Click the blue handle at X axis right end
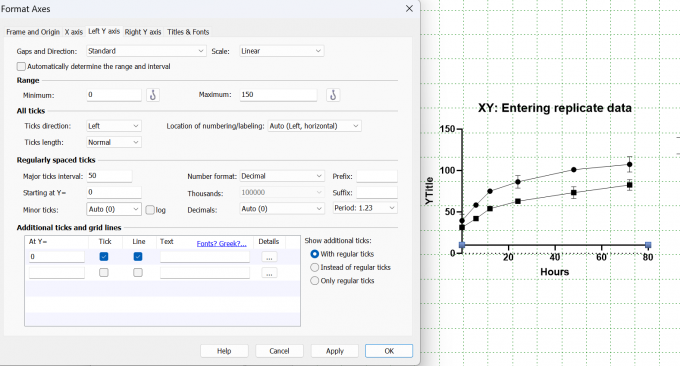This screenshot has height=366, width=680. (x=648, y=245)
